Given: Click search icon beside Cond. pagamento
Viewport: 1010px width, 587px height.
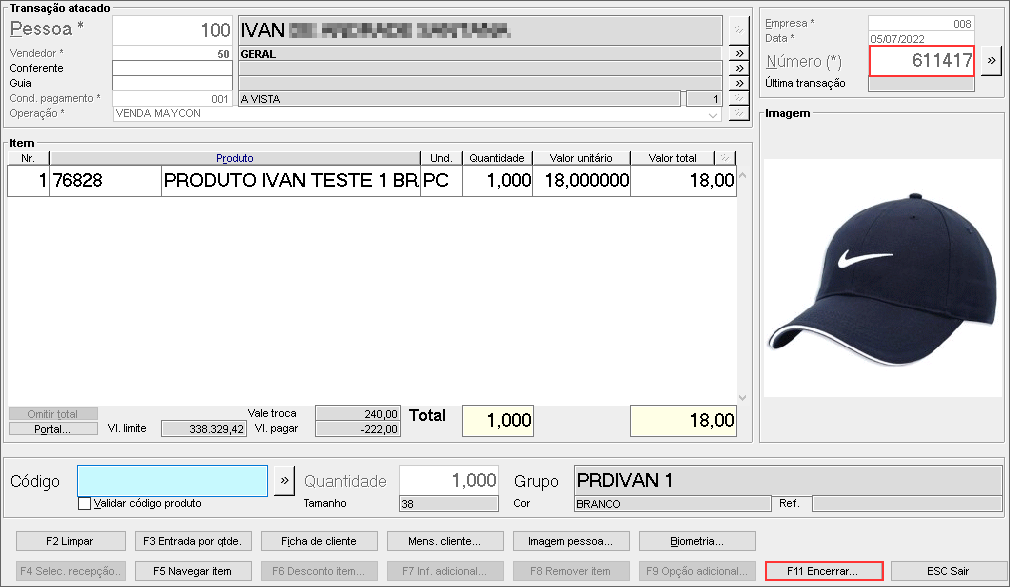Looking at the screenshot, I should click(739, 98).
